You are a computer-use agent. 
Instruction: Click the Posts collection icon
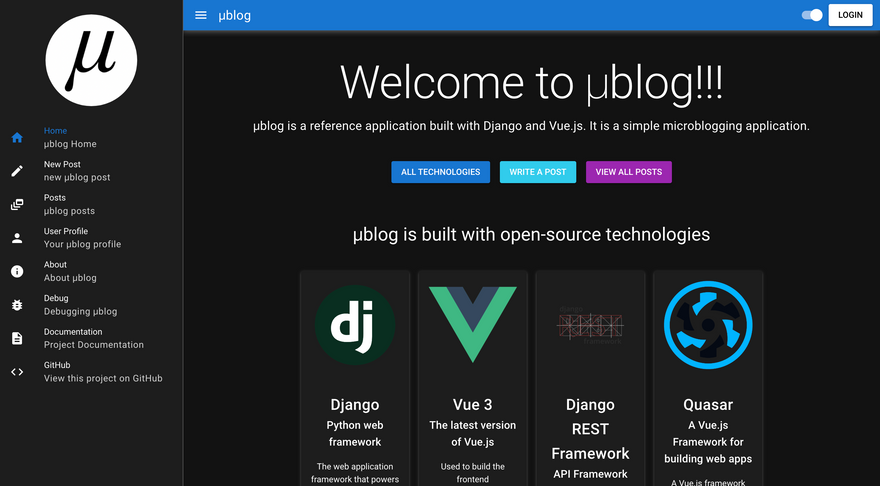pos(17,205)
